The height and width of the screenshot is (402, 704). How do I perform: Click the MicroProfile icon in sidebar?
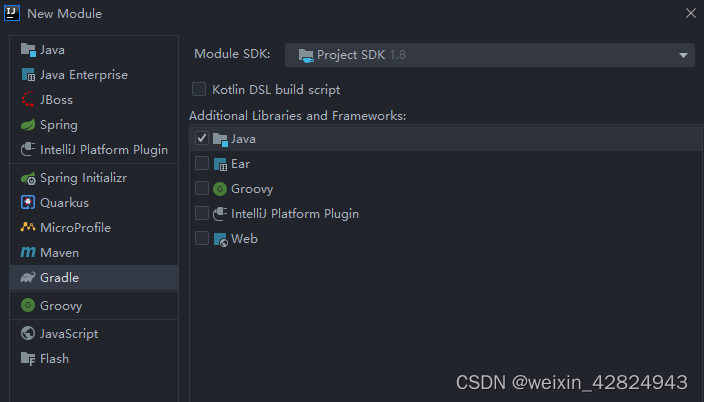[x=28, y=227]
